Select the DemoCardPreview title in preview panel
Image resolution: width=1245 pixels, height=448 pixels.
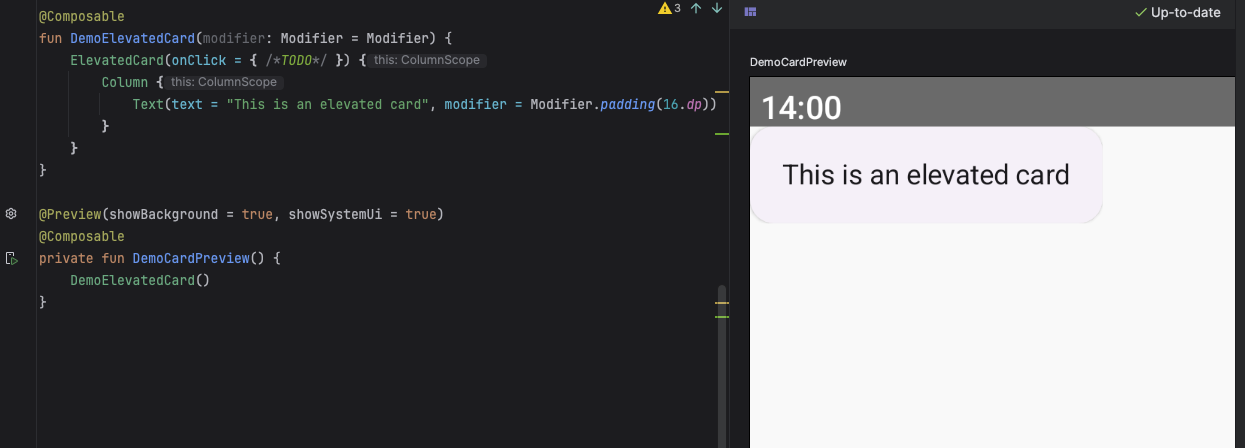pos(798,62)
